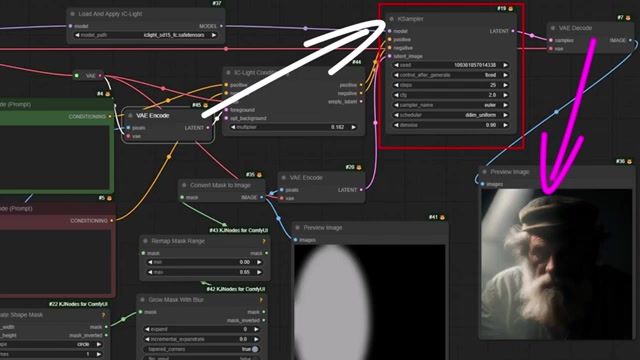Decrease Remap Mask Range max value
The height and width of the screenshot is (360, 640).
[x=150, y=272]
